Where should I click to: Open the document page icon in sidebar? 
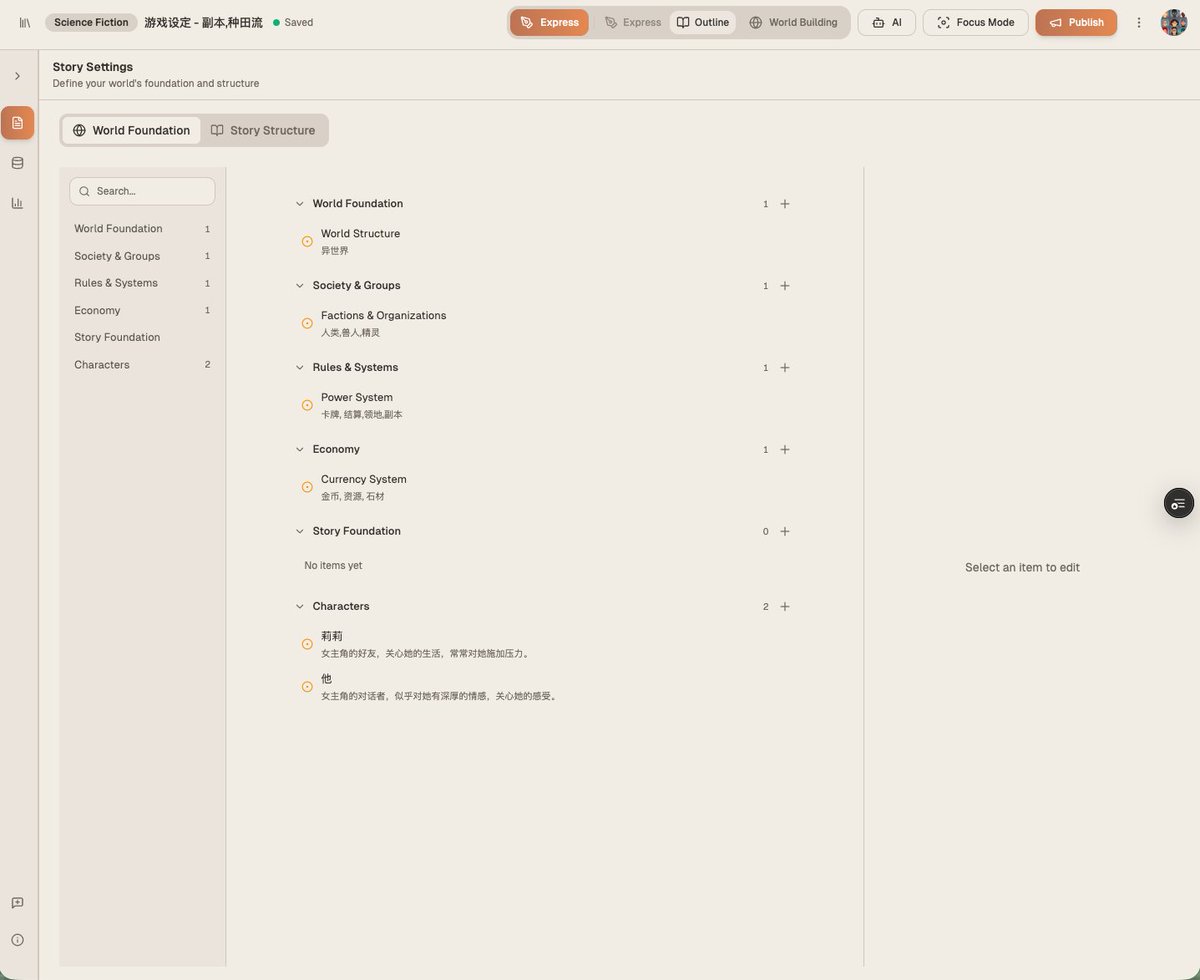tap(17, 123)
